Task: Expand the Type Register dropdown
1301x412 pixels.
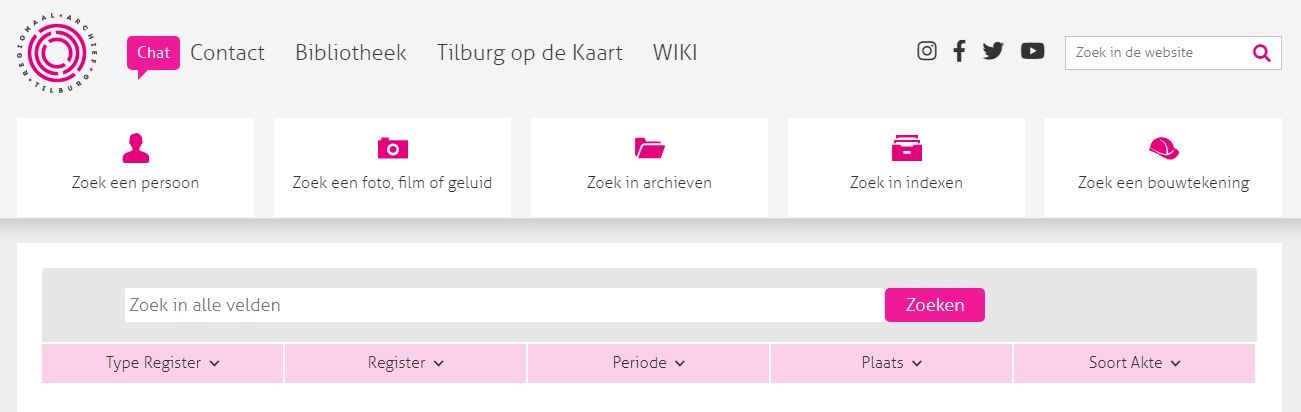Action: click(x=163, y=363)
